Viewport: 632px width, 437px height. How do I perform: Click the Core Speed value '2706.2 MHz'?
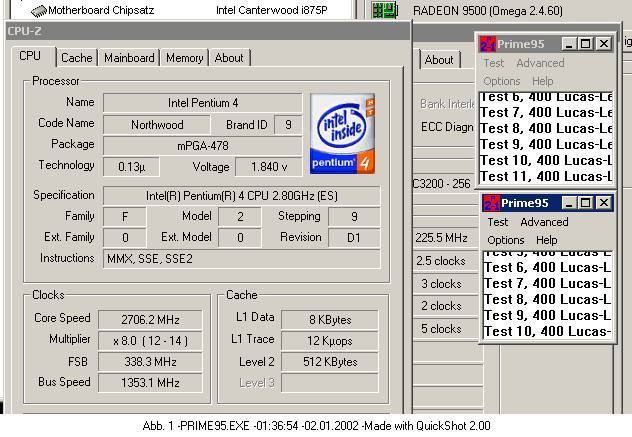[150, 320]
